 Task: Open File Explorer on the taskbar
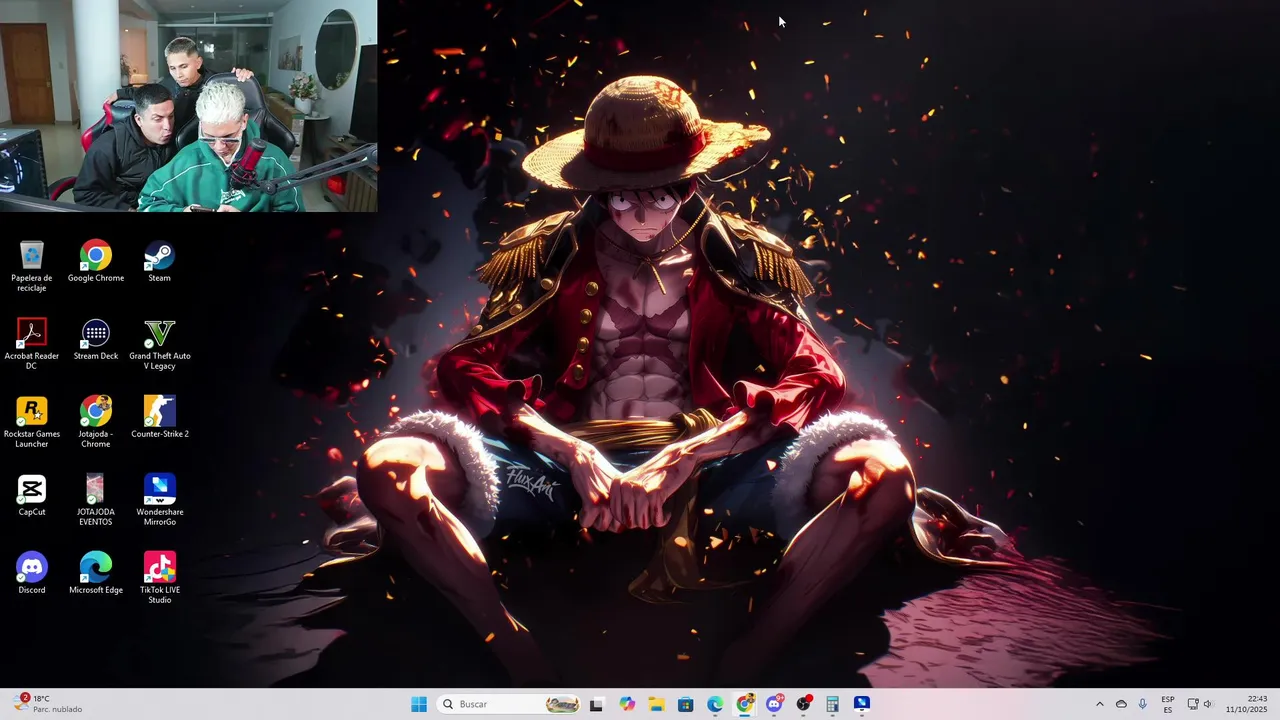(656, 704)
